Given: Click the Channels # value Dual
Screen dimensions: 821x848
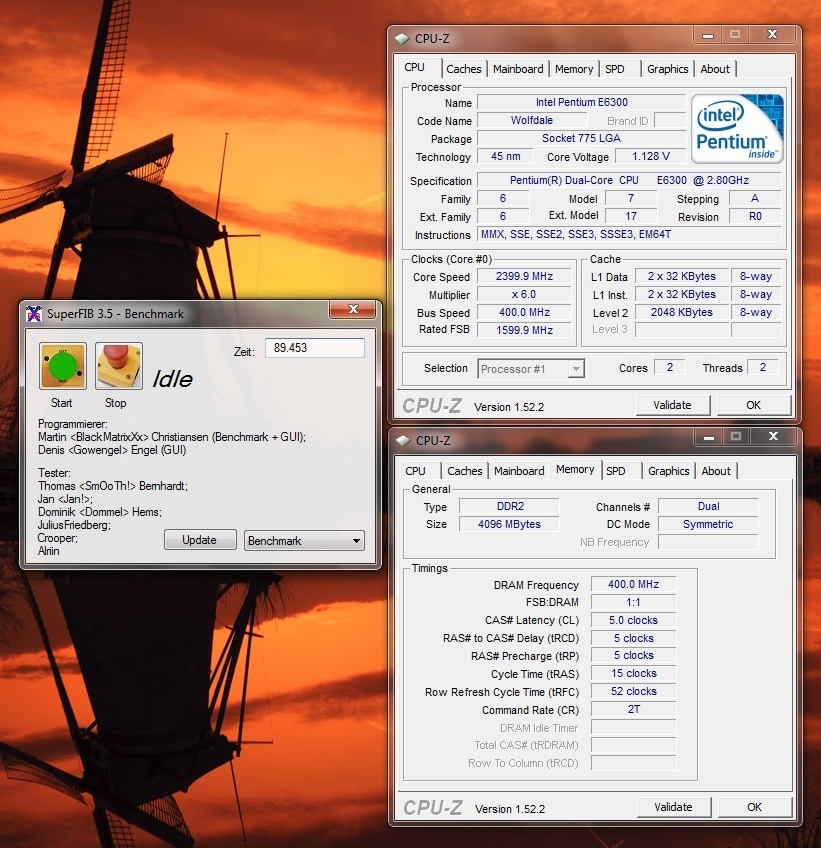Looking at the screenshot, I should tap(708, 506).
